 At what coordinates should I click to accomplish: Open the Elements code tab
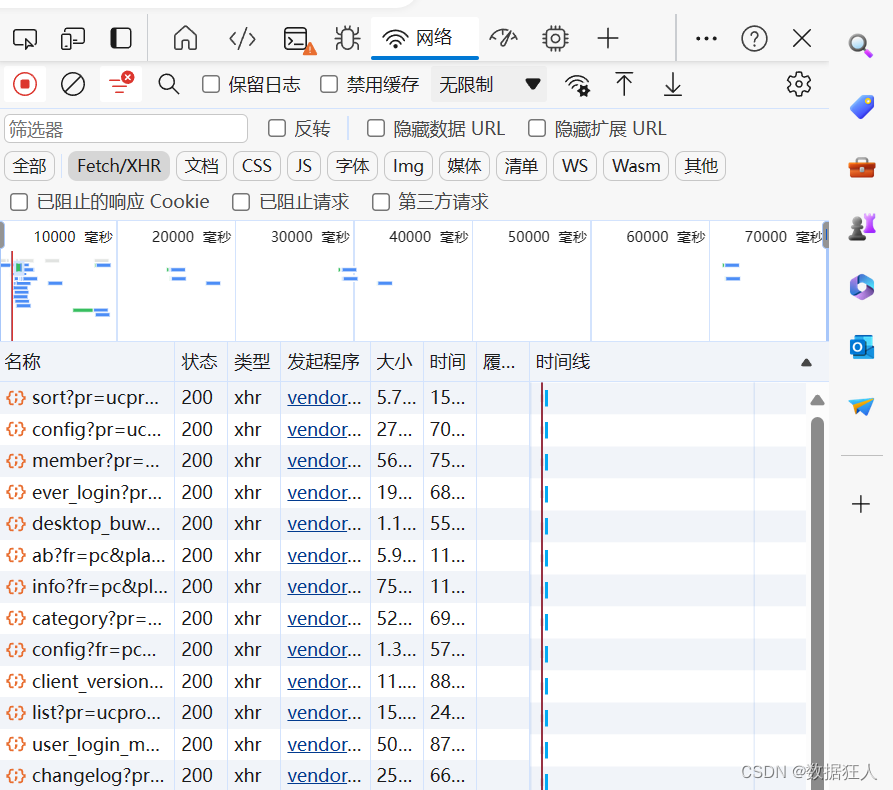242,39
